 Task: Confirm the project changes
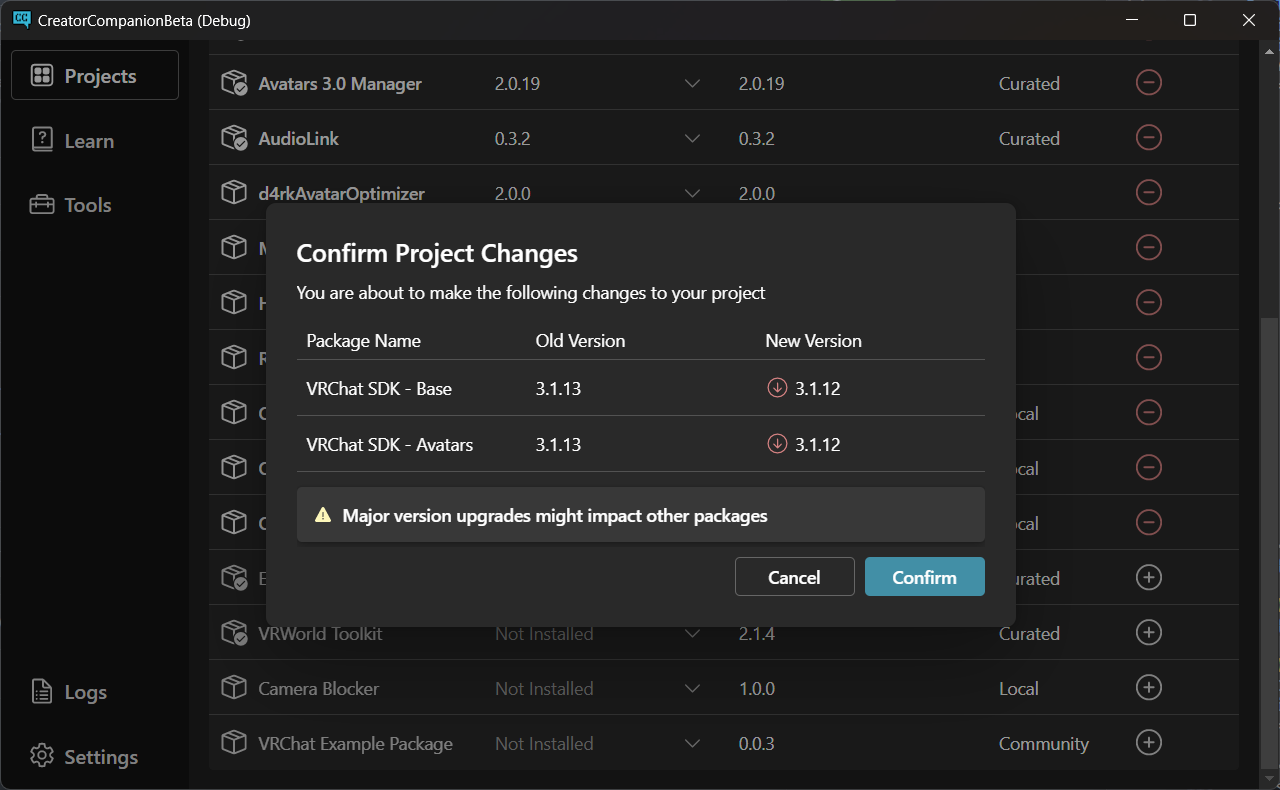[x=924, y=577]
